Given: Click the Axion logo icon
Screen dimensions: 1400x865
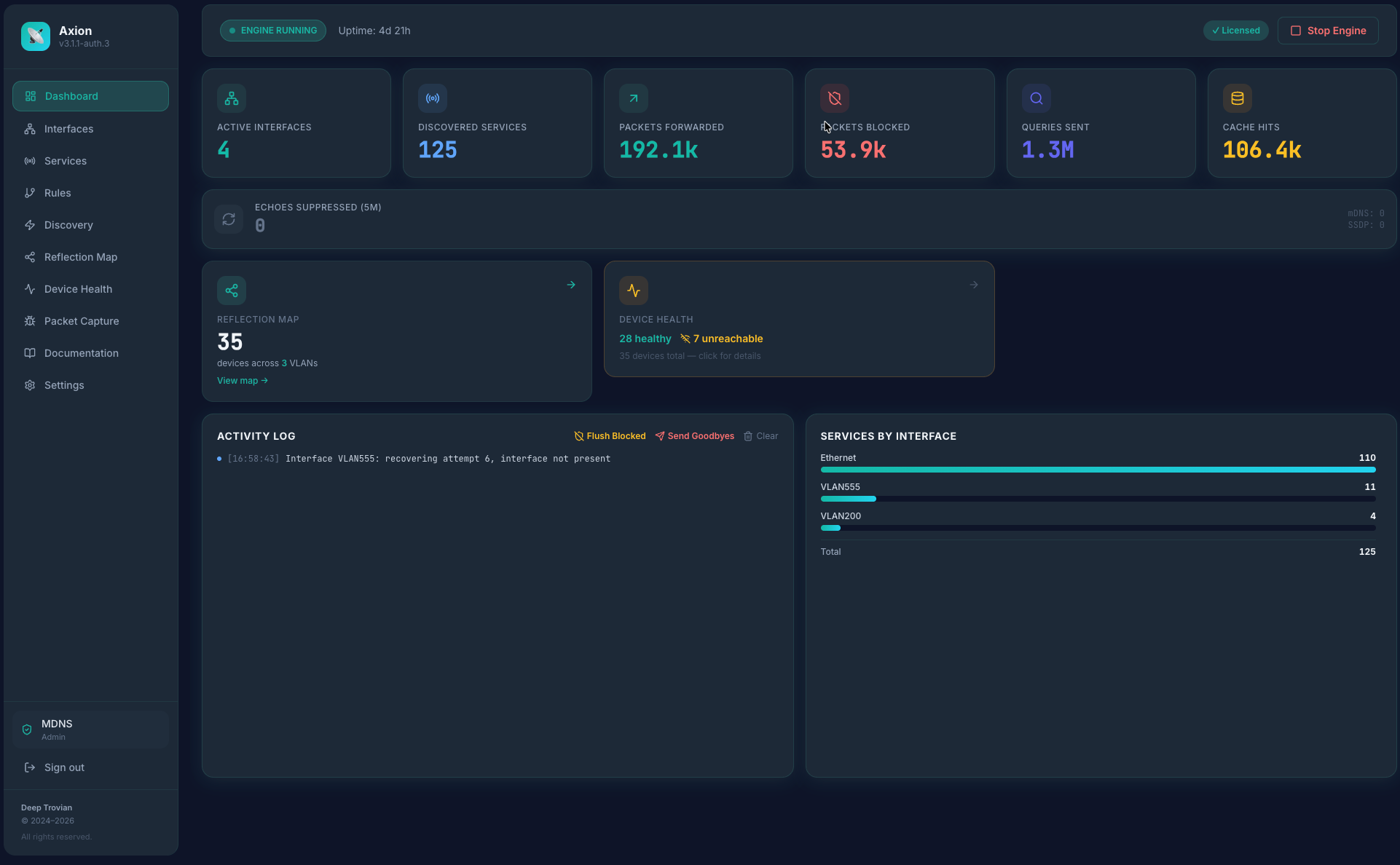Looking at the screenshot, I should pyautogui.click(x=36, y=36).
